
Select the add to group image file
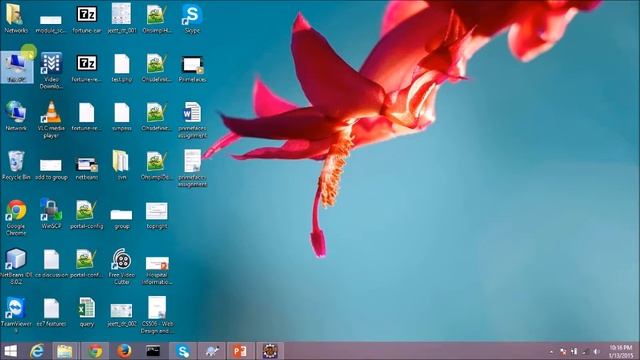coord(51,169)
